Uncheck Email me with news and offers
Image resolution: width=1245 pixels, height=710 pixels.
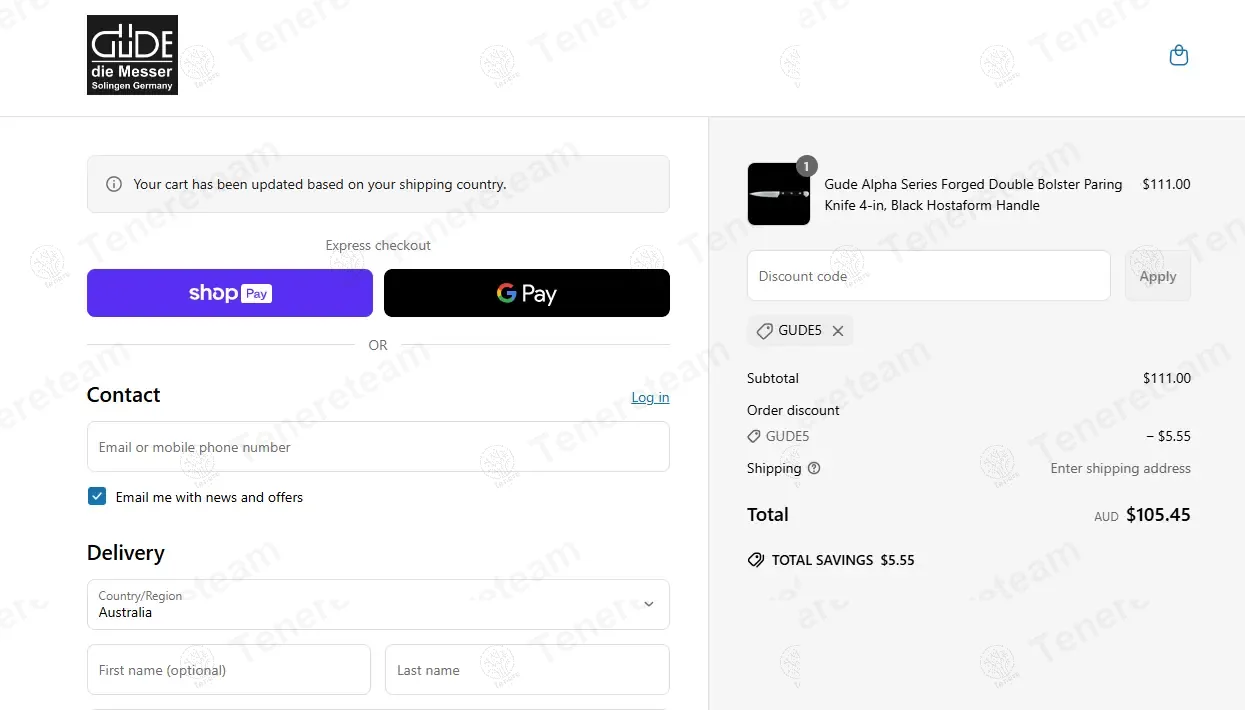click(97, 496)
